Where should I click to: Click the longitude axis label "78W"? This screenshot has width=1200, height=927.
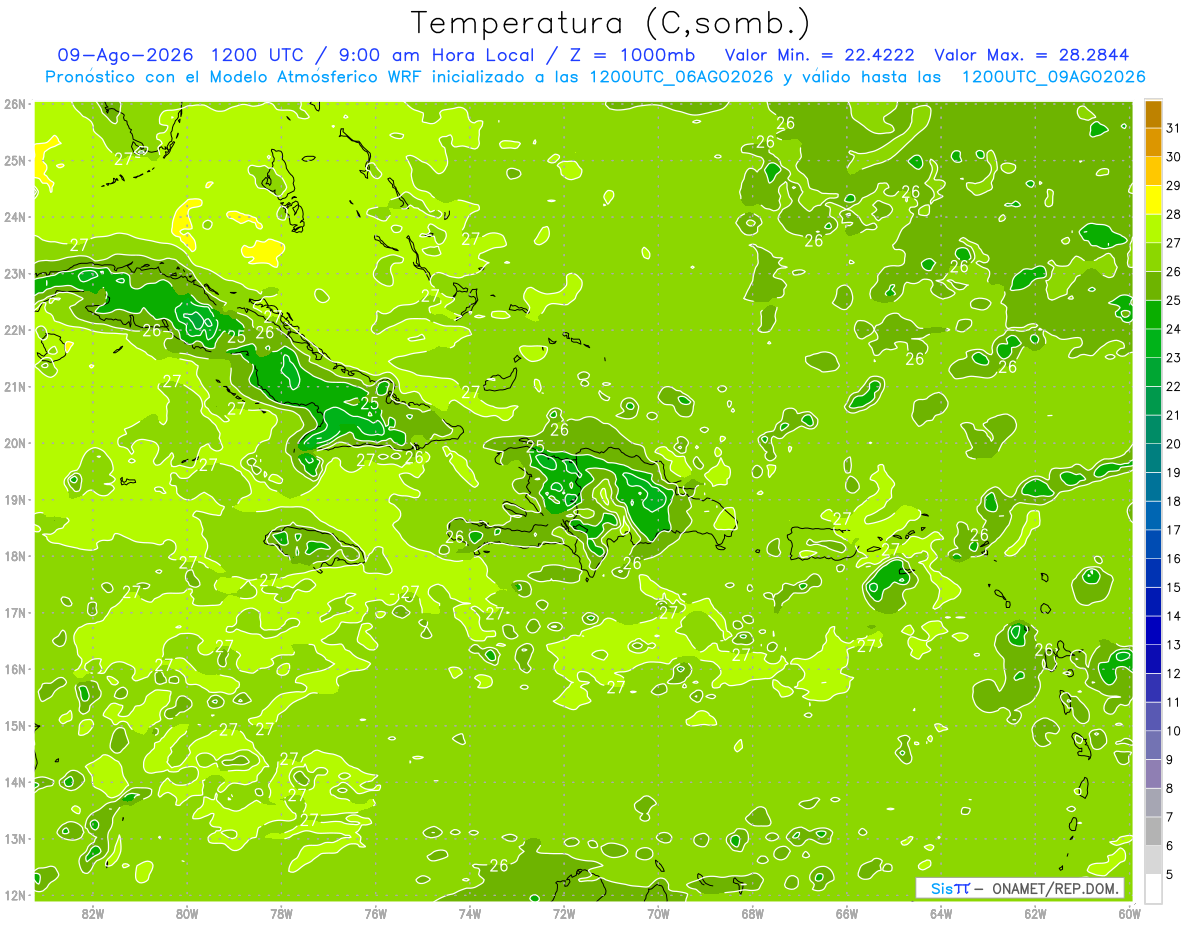[x=281, y=913]
